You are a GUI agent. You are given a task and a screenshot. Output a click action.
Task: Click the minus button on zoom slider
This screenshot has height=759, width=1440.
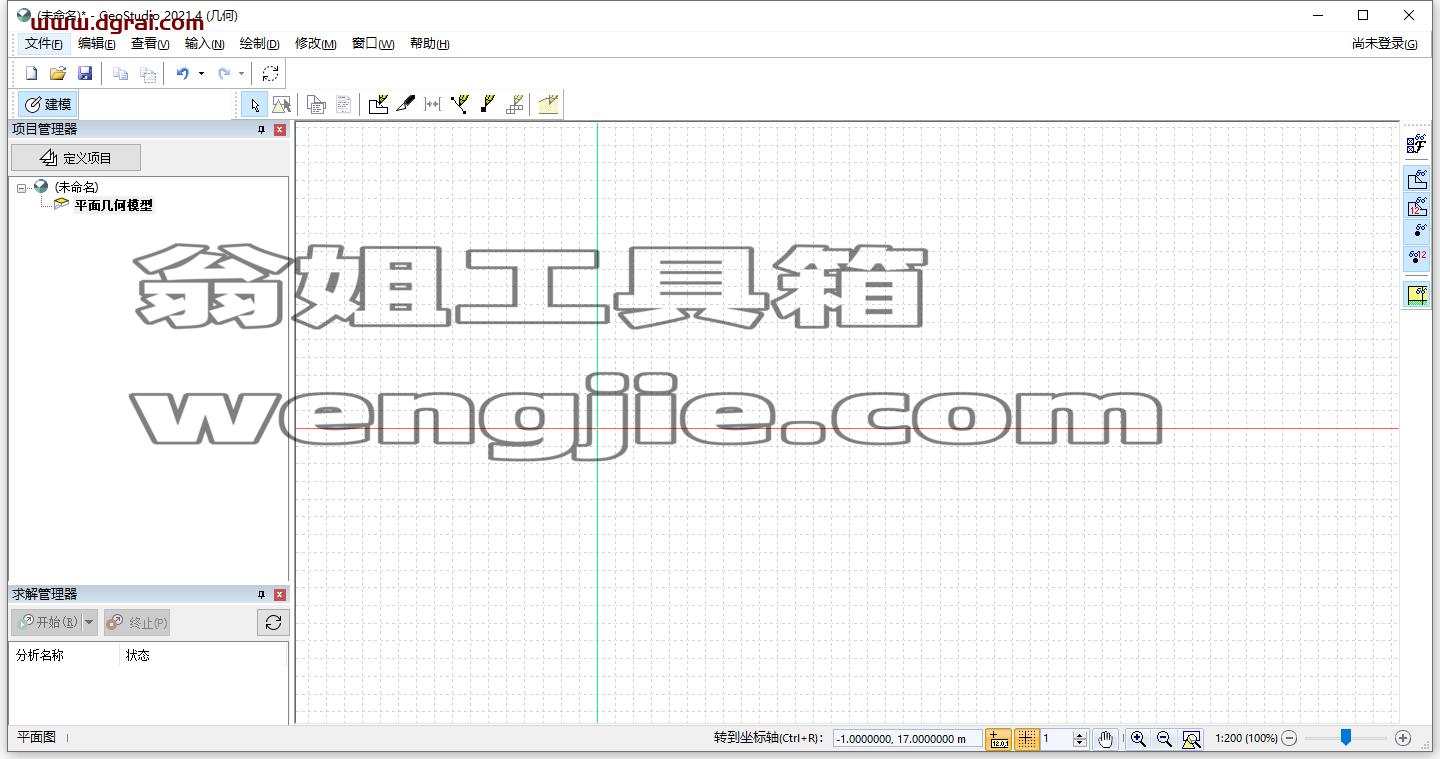tap(1289, 738)
